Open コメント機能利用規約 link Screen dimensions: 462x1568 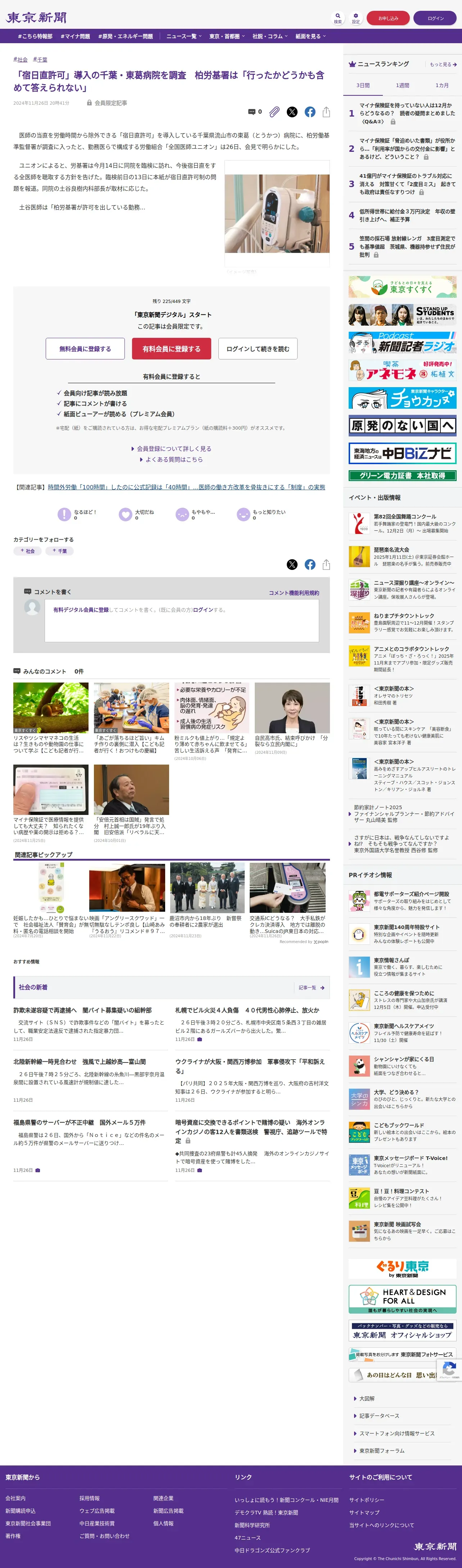294,593
